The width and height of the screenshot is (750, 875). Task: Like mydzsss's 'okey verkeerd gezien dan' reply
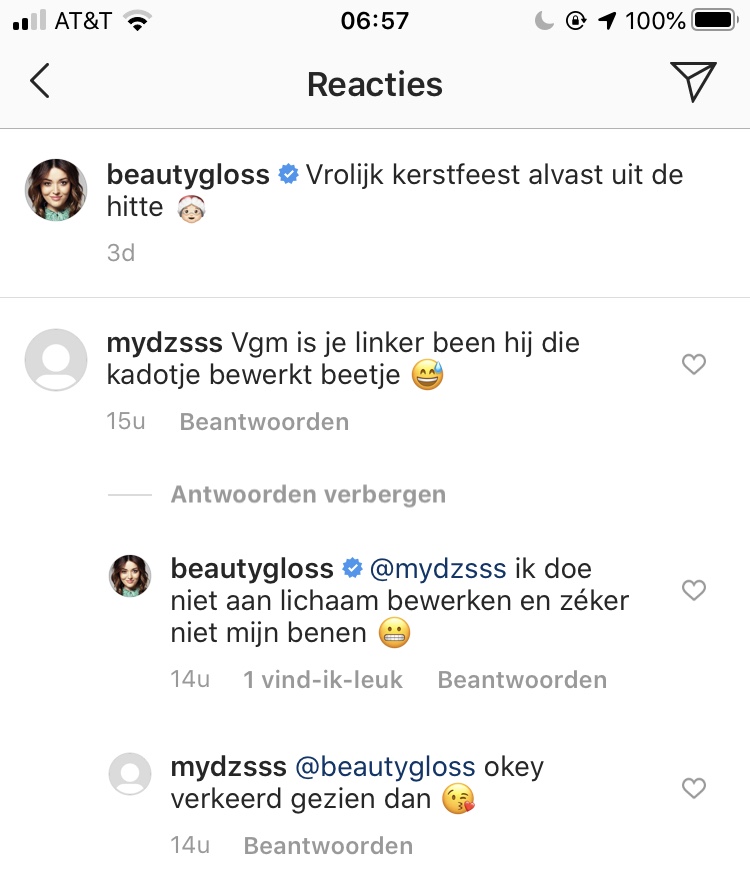coord(693,789)
